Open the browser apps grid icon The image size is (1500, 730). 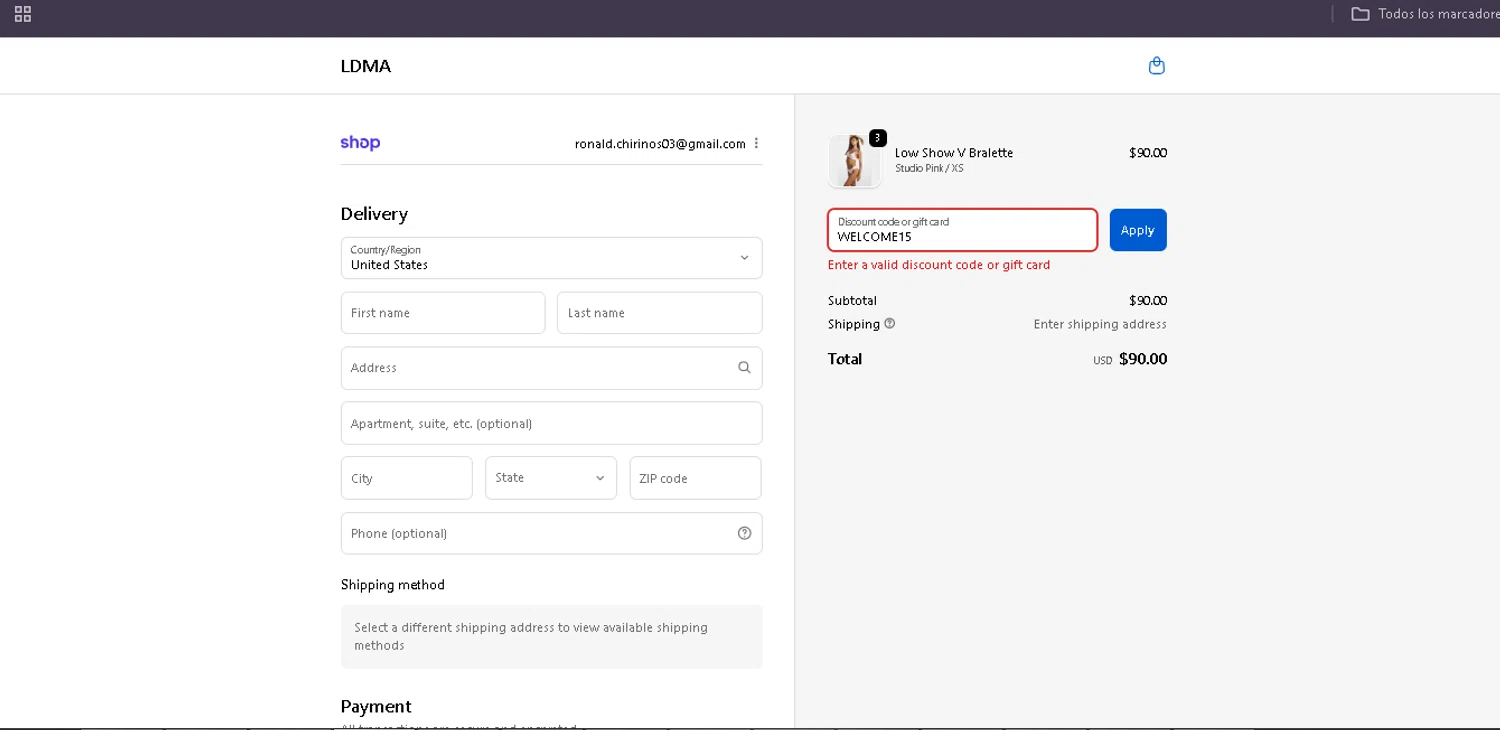tap(23, 14)
